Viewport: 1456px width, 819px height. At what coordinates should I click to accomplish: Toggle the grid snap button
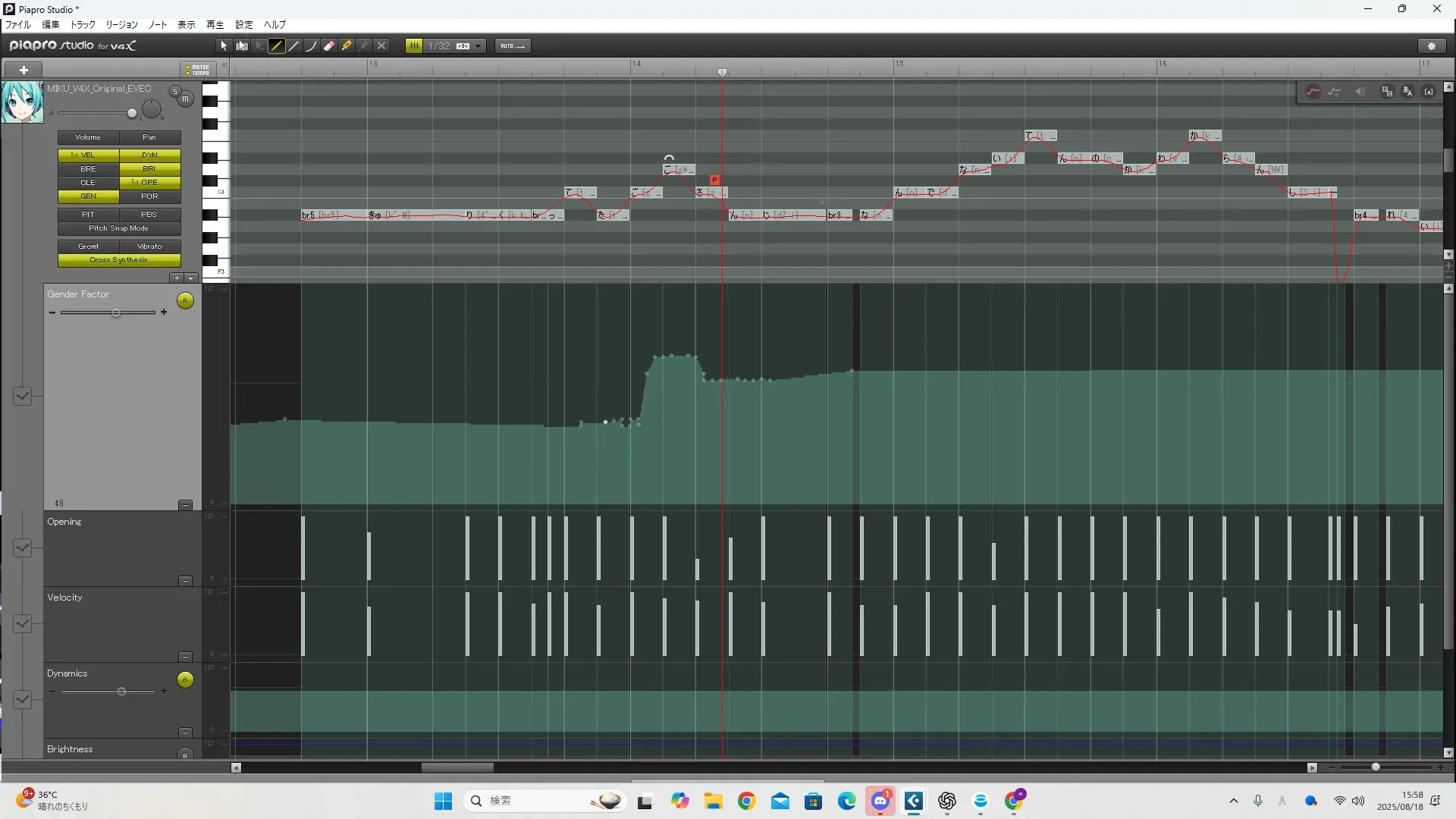tap(414, 46)
